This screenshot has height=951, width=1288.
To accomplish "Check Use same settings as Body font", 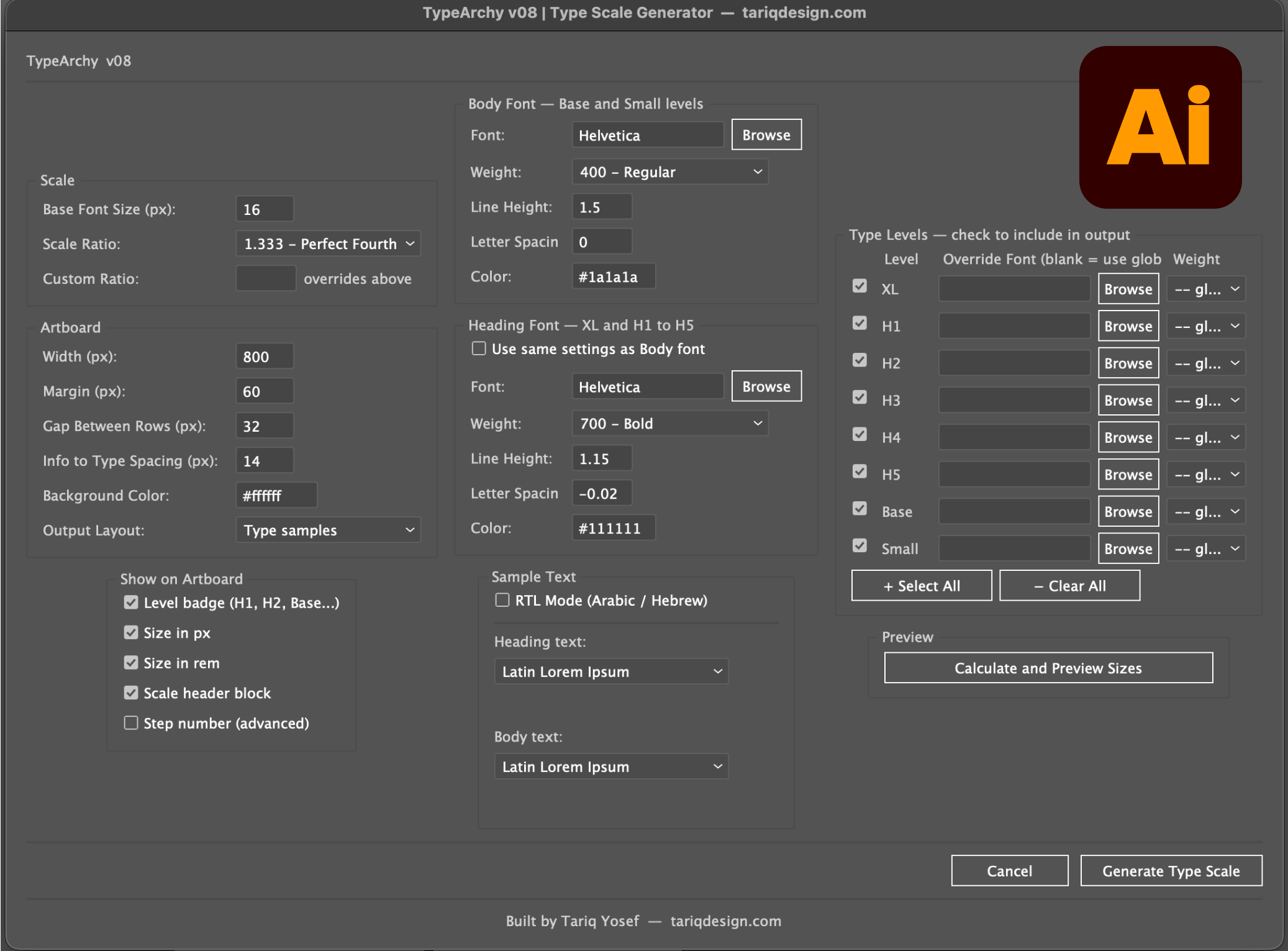I will coord(479,348).
